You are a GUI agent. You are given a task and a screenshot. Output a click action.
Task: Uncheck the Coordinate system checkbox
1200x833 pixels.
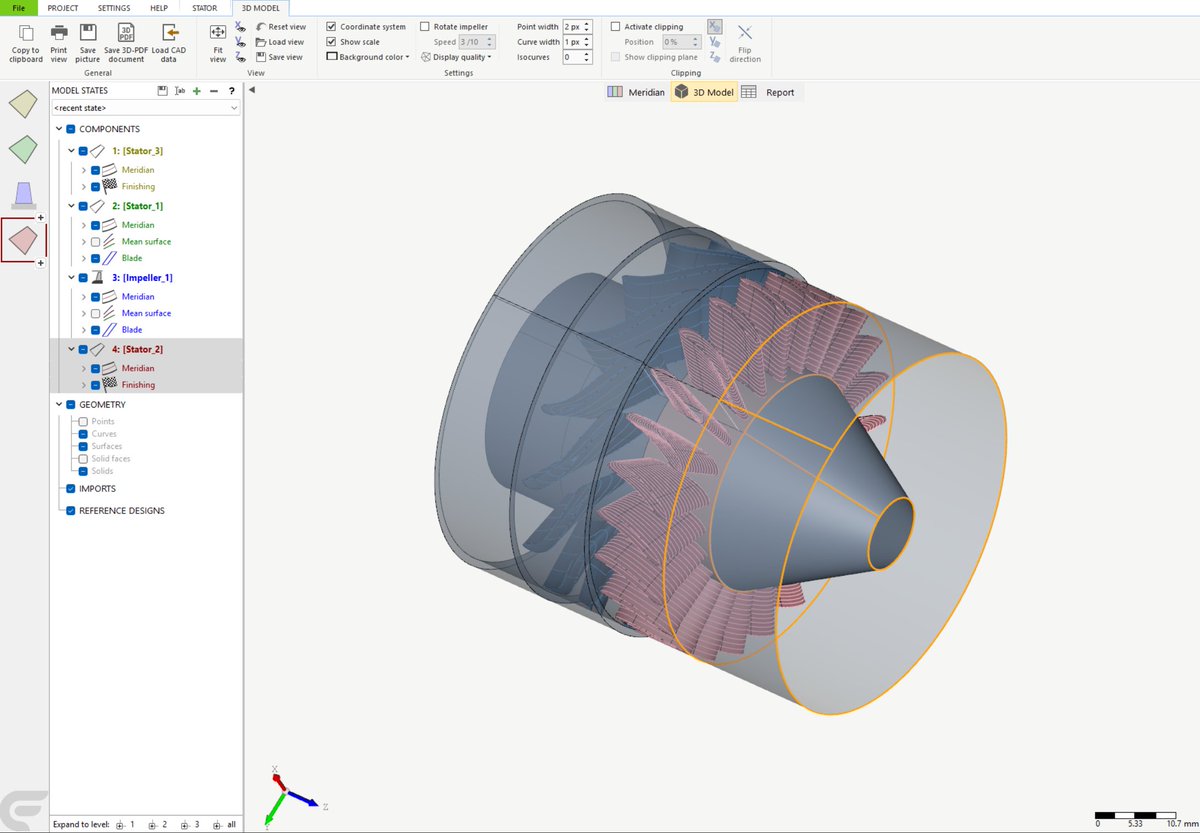click(x=332, y=27)
